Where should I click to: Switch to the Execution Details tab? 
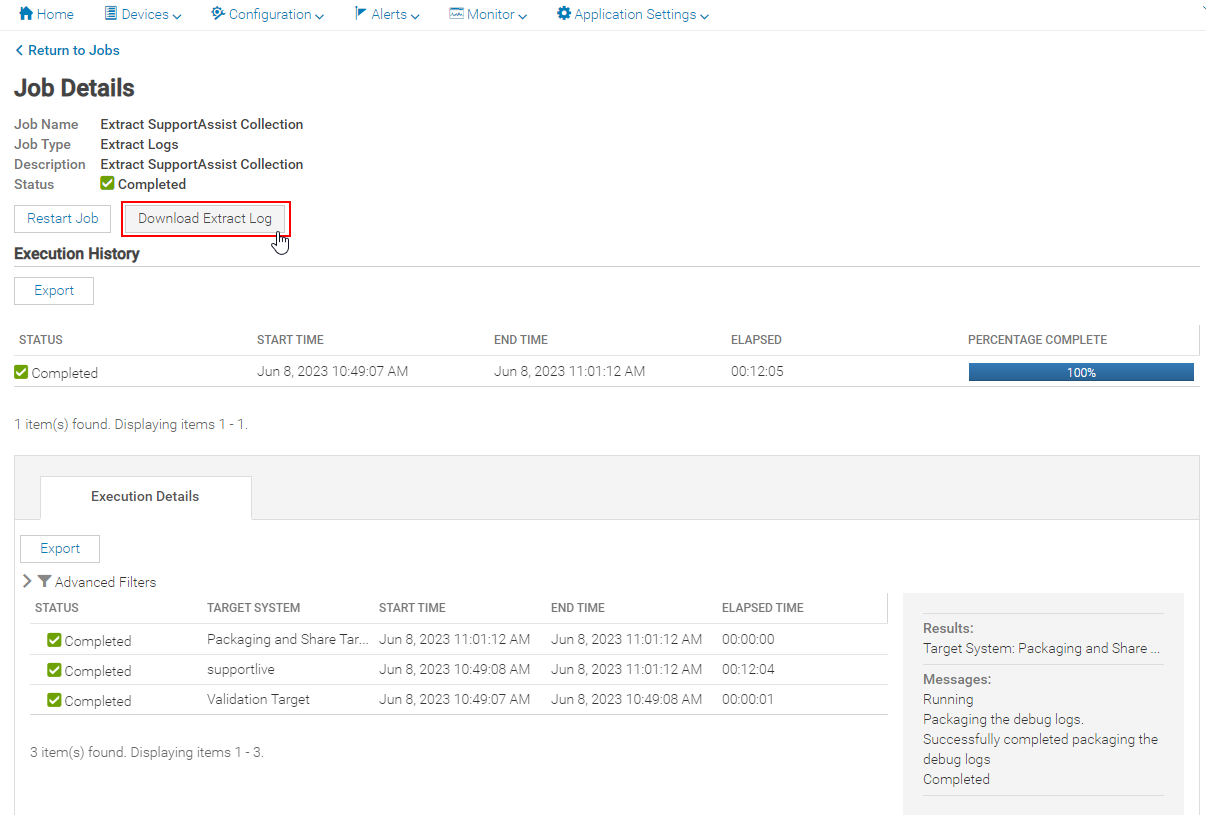click(x=145, y=496)
